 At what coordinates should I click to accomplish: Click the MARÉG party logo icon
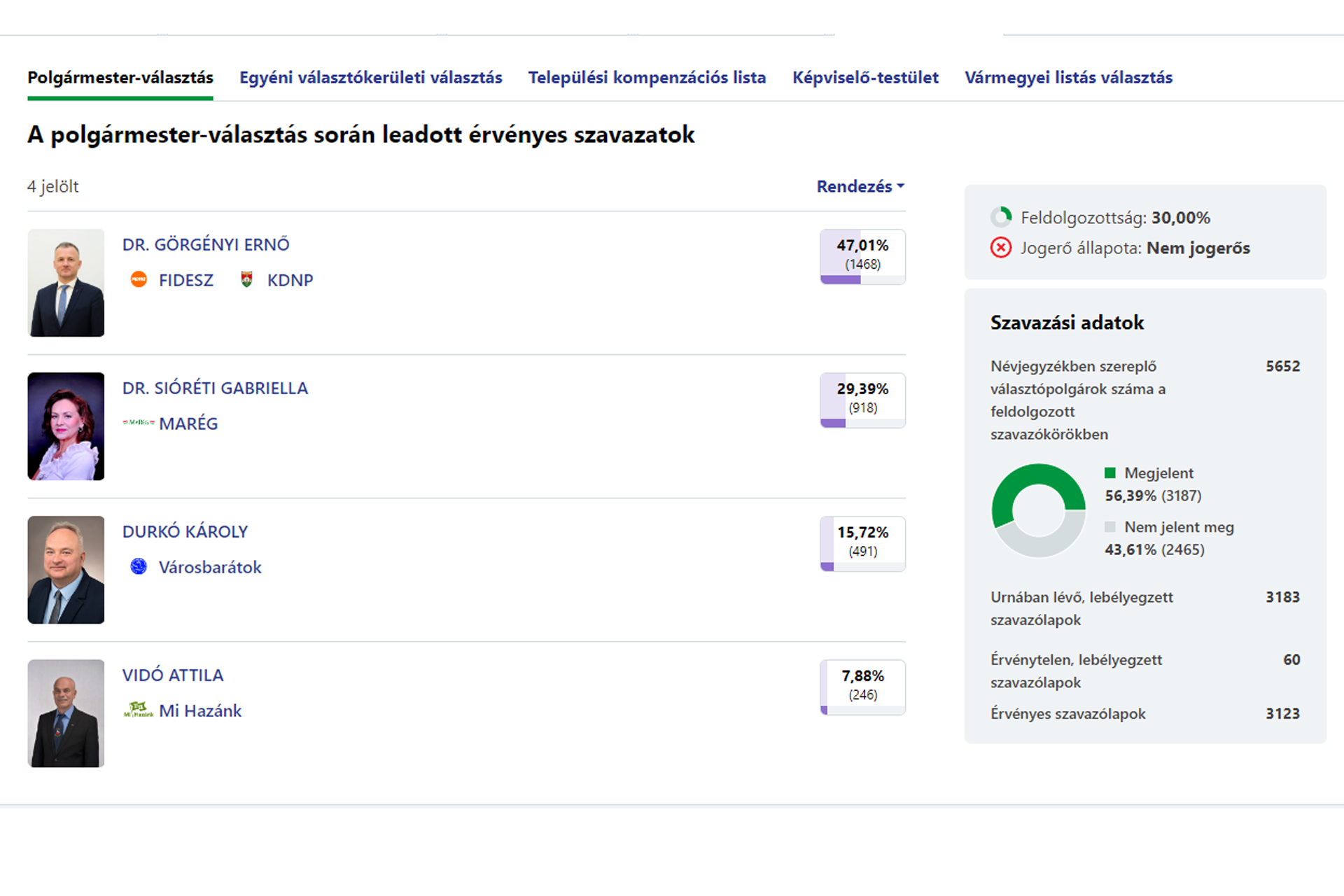139,423
